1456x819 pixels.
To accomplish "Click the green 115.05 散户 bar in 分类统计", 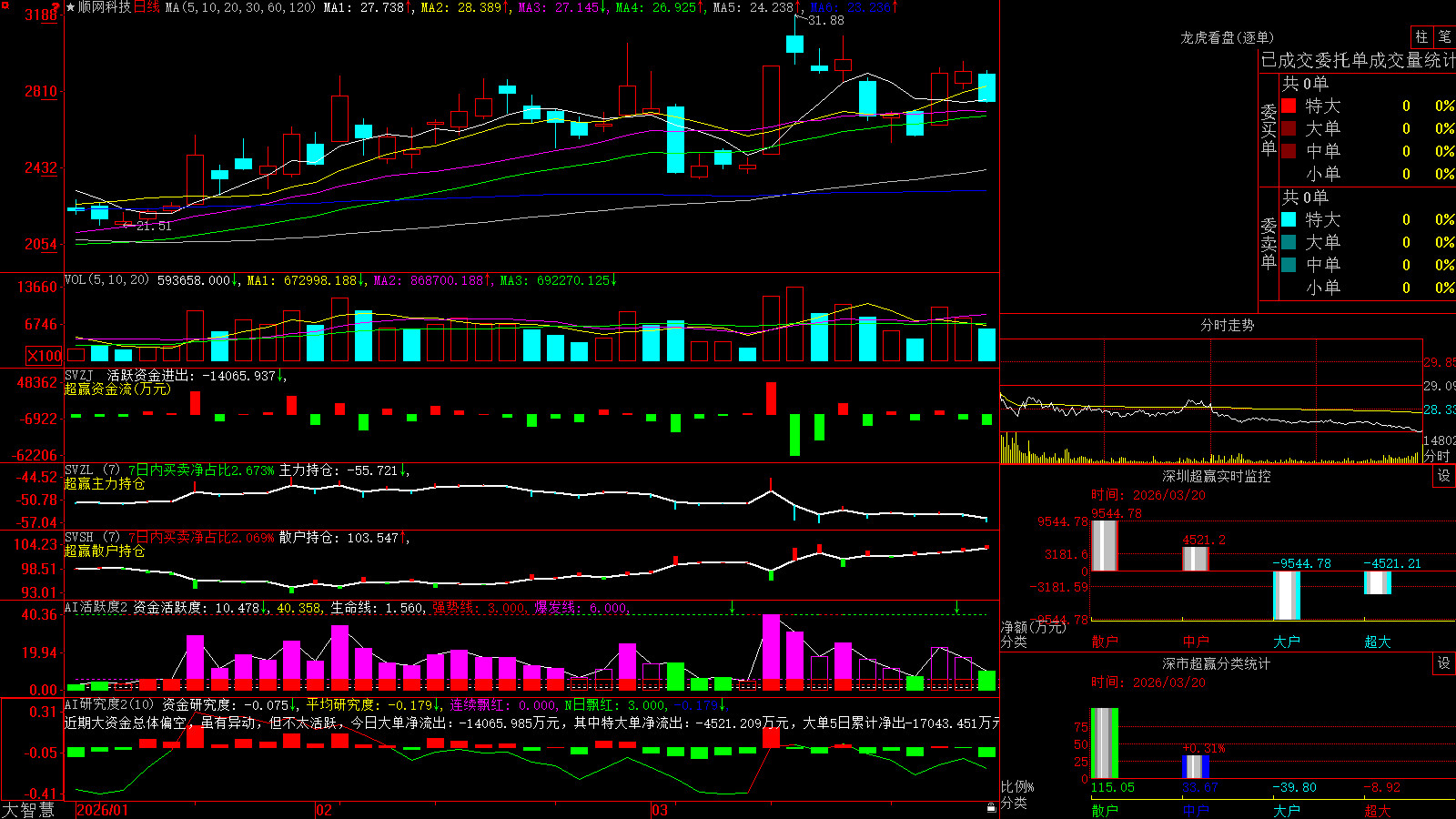I will pos(1104,743).
